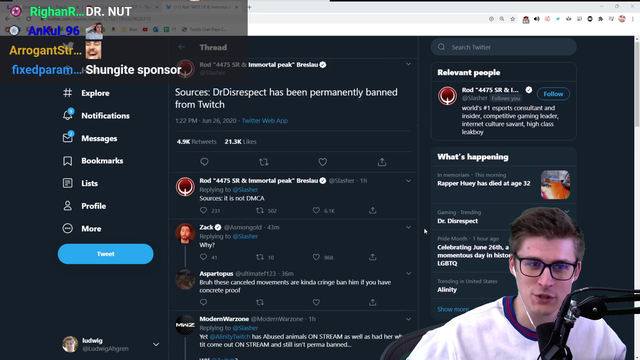Like the 'it is not DMCA' tweet
Screen dimensions: 640x360
pyautogui.click(x=316, y=211)
